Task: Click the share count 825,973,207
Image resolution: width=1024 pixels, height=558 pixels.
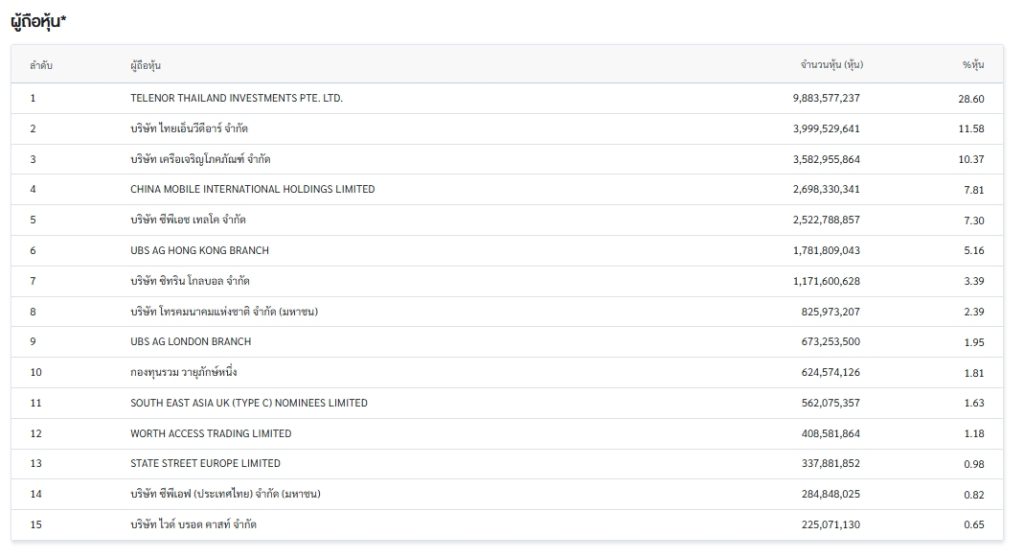Action: 831,312
